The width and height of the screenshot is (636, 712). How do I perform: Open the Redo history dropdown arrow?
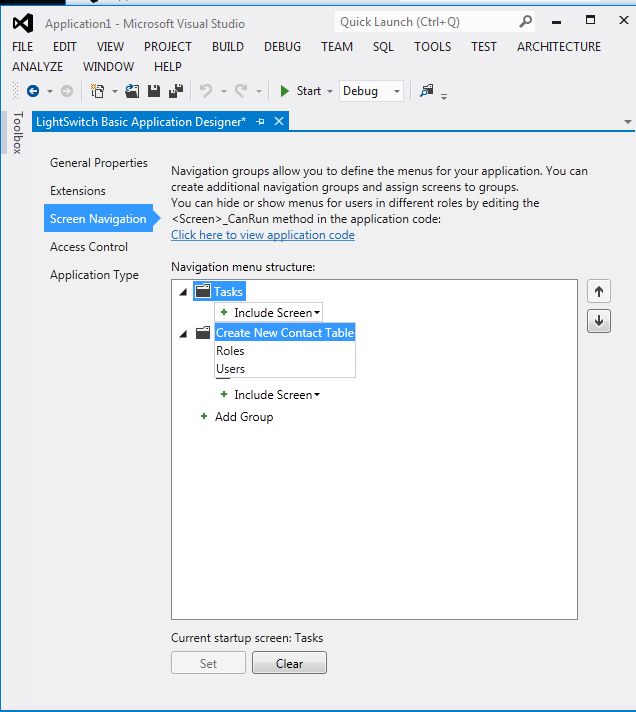[259, 91]
